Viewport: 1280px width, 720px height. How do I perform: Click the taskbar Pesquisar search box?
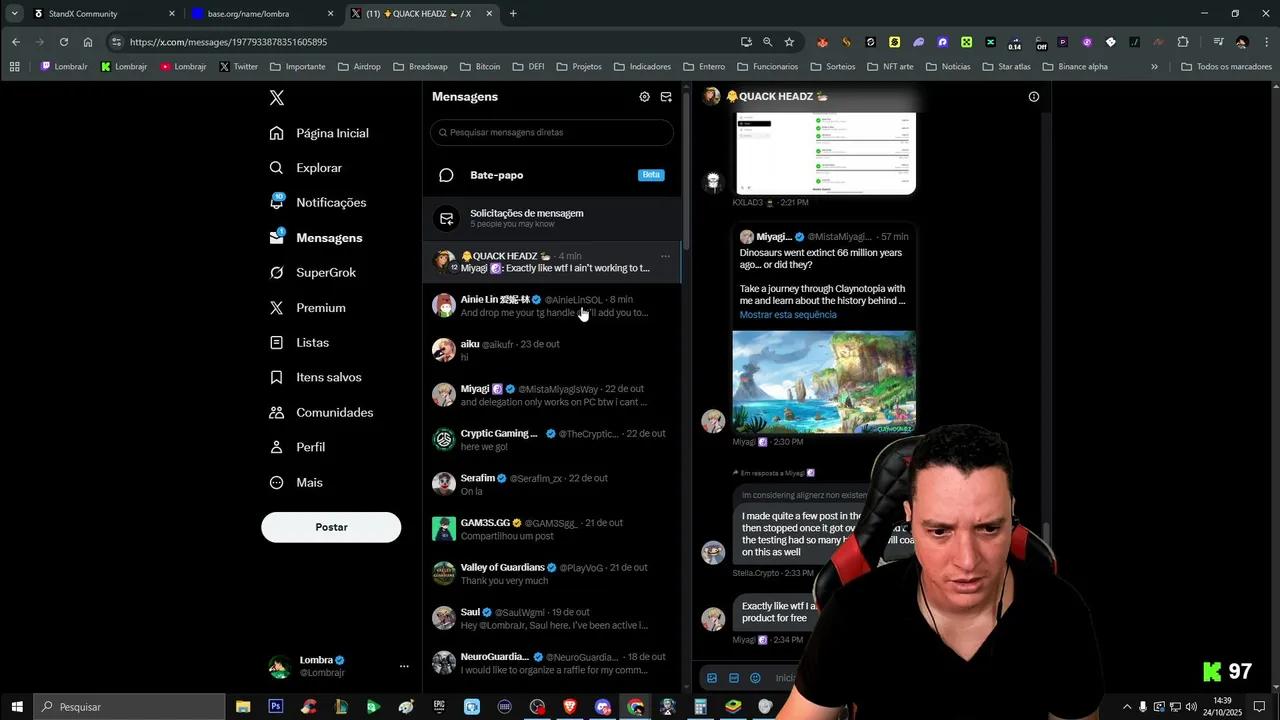coord(130,707)
